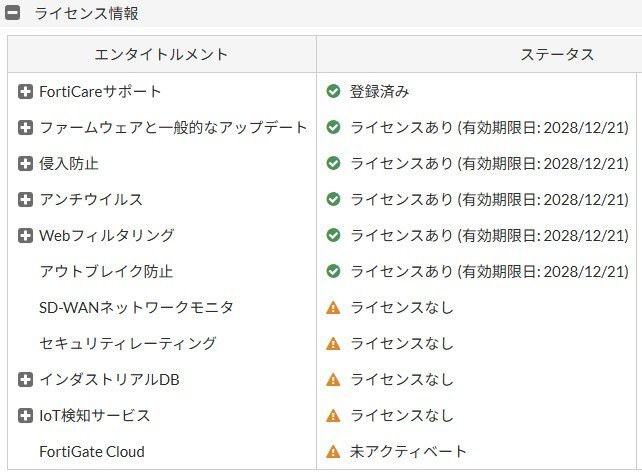Click the green check icon for 侵入防止 license
Viewport: 642px width, 472px height.
334,164
